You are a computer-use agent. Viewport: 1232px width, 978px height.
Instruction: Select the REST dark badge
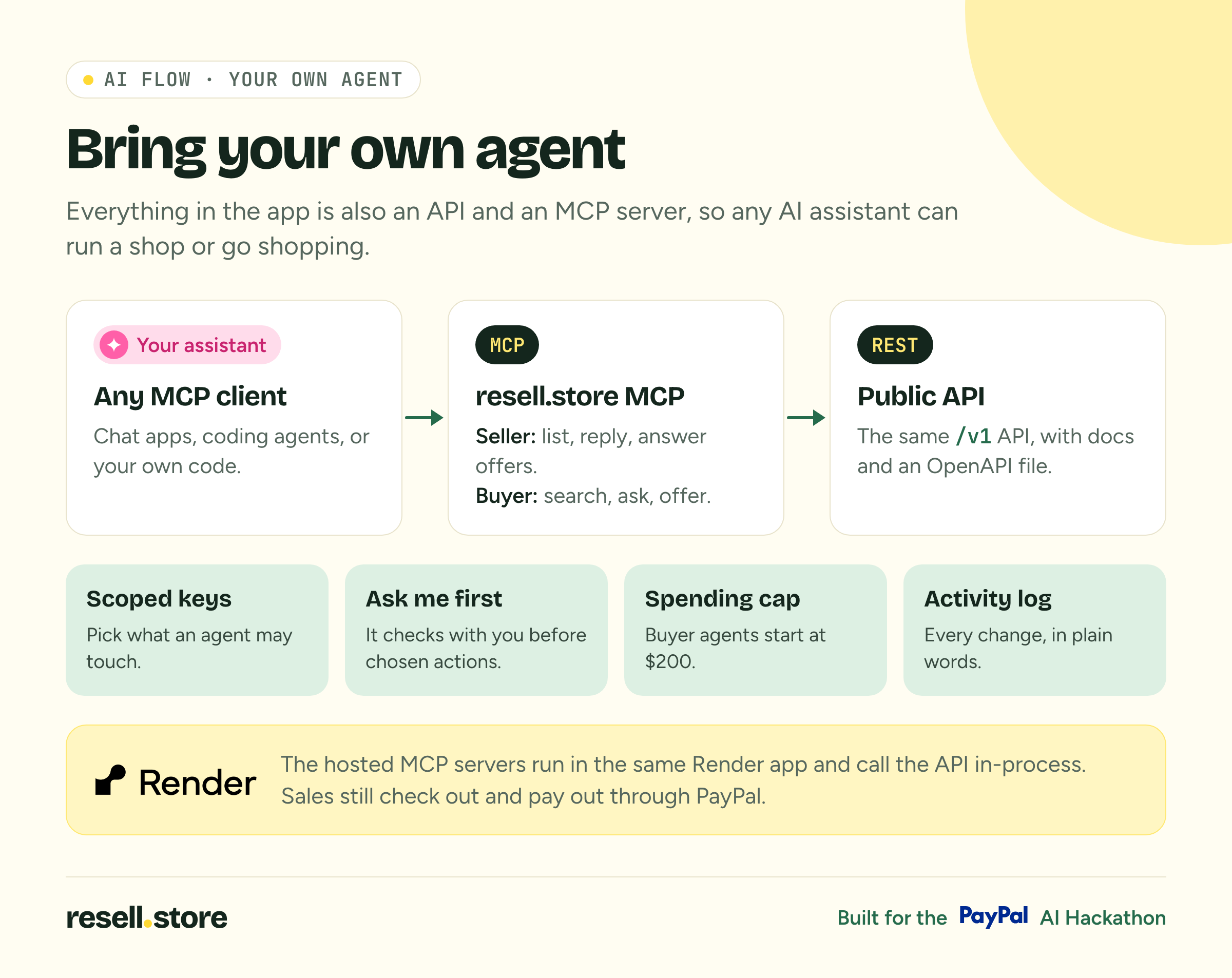[x=895, y=345]
